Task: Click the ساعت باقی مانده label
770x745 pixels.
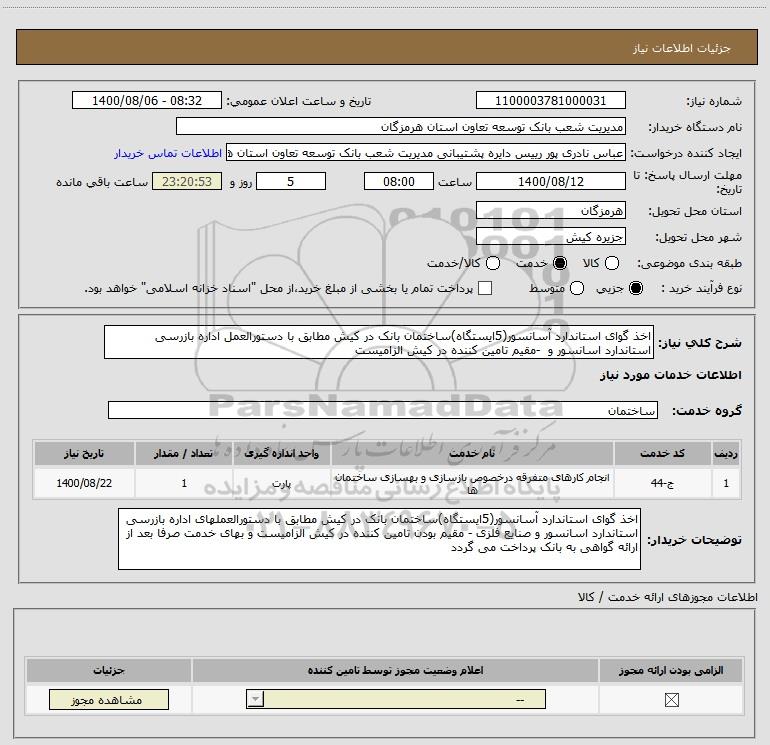Action: (102, 182)
